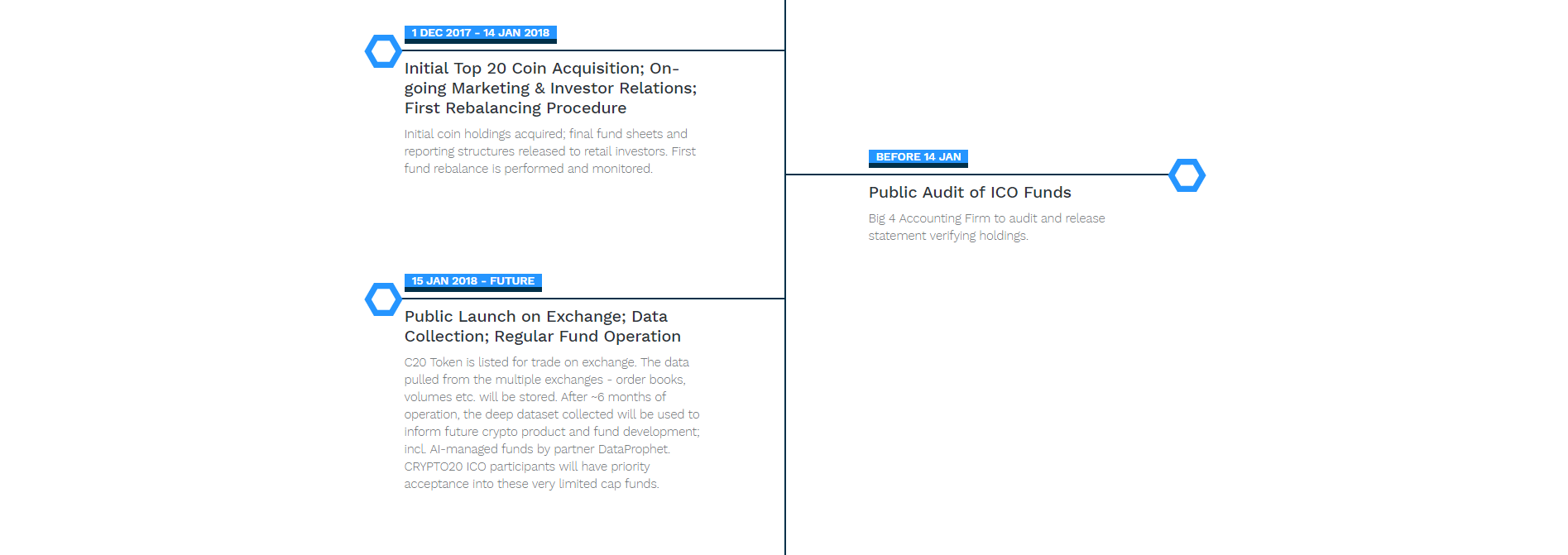This screenshot has height=555, width=1568.
Task: Click heading 'Public Launch on Exchange; Data Collection'
Action: click(x=543, y=326)
